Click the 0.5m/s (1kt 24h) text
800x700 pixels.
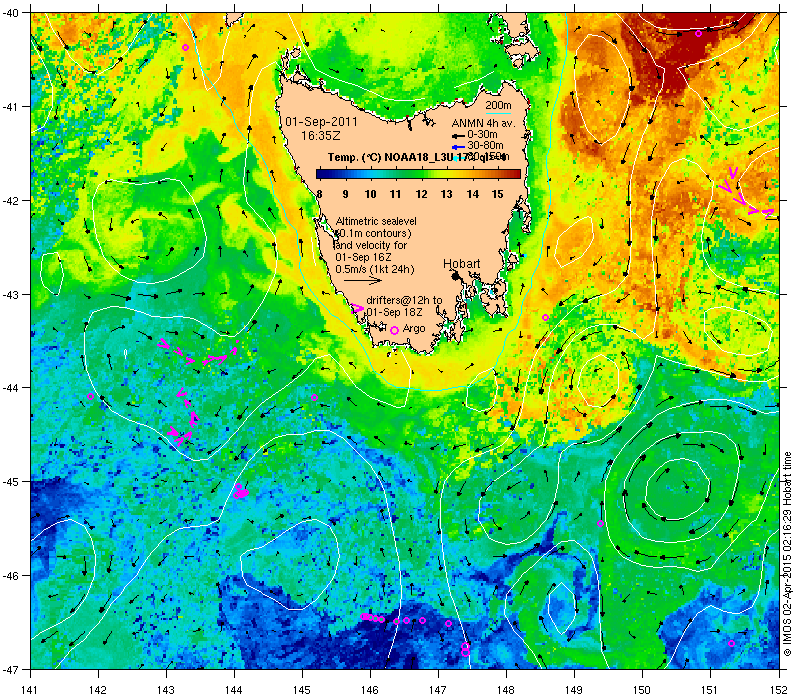[x=375, y=269]
